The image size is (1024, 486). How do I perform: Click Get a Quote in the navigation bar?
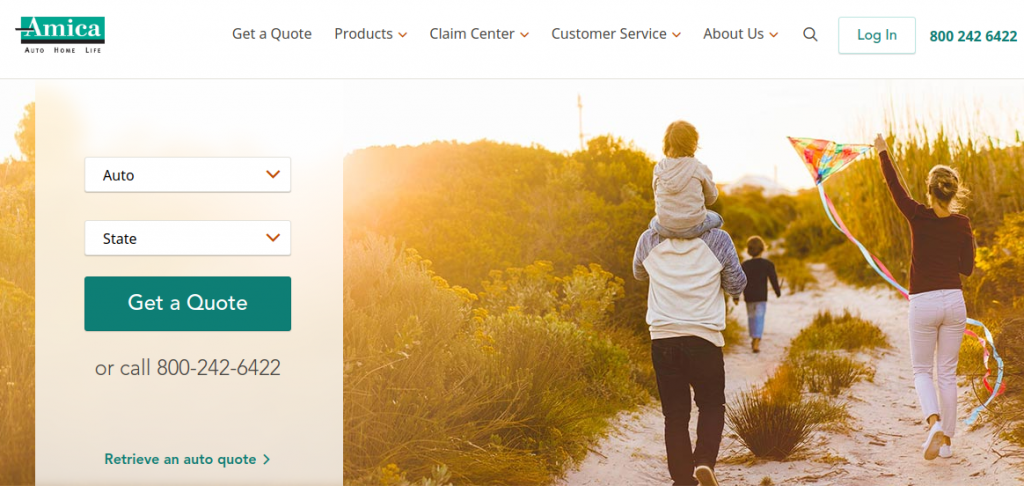click(272, 34)
